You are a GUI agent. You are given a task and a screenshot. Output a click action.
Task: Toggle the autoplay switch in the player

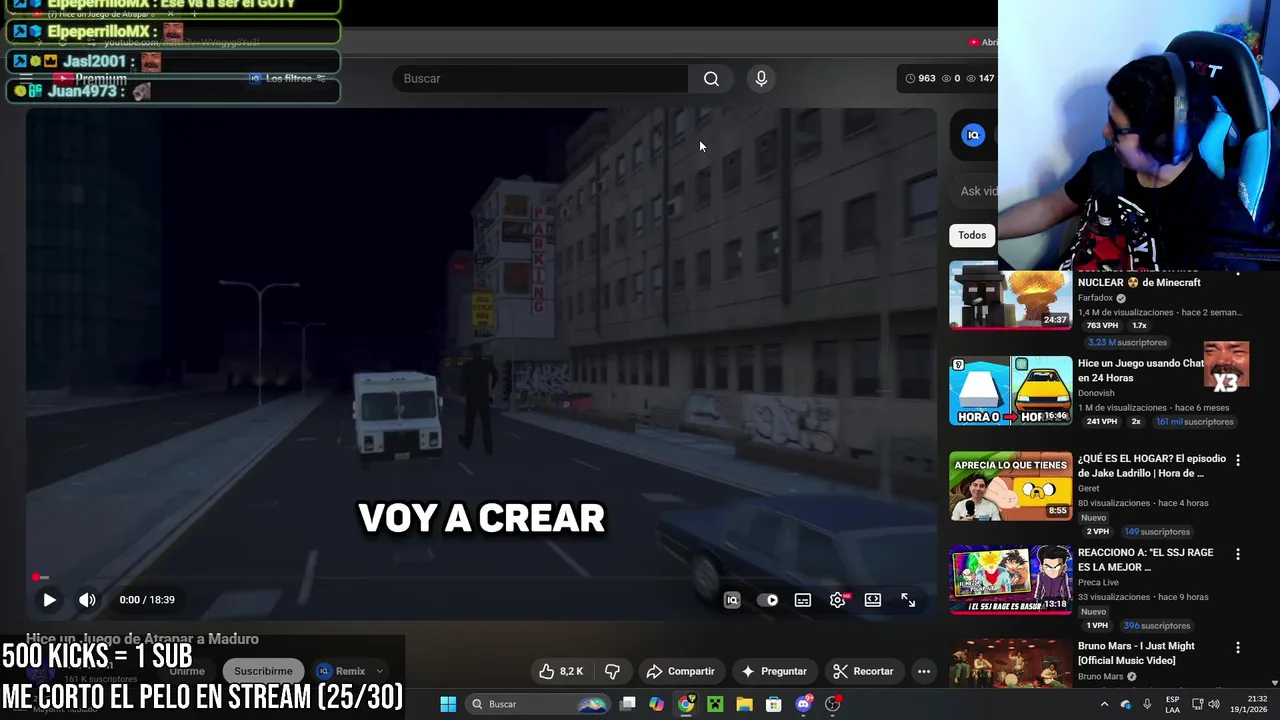767,600
